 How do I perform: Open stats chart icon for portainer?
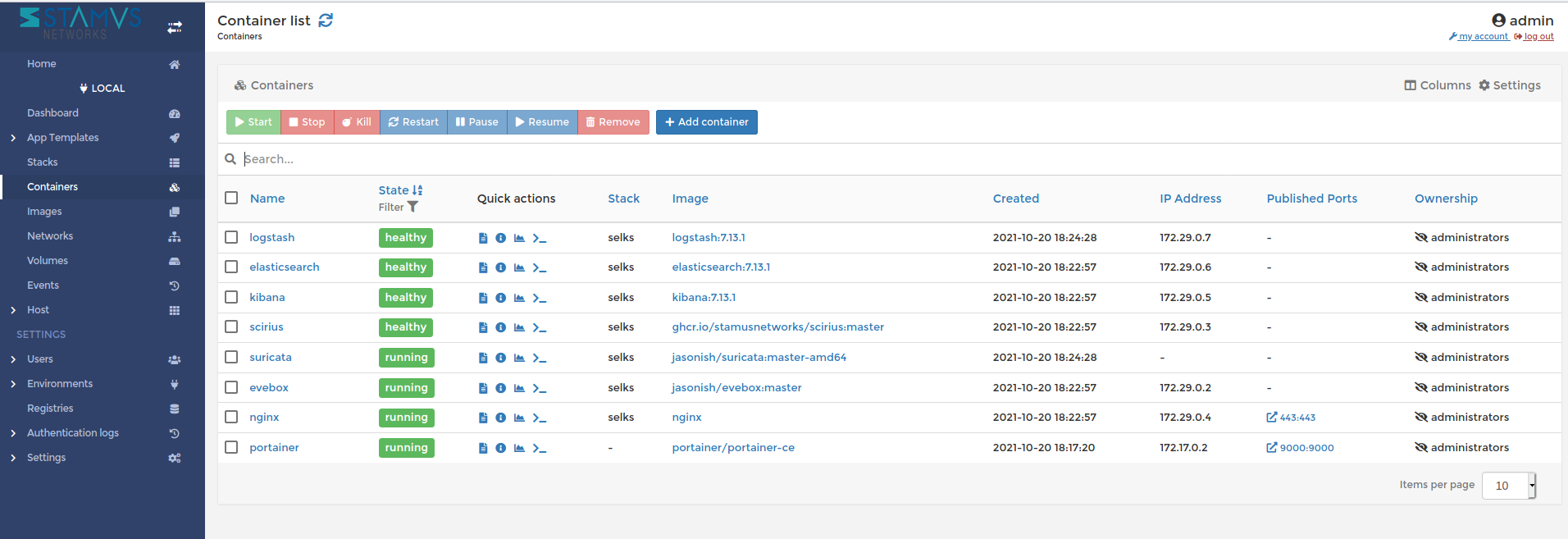519,448
